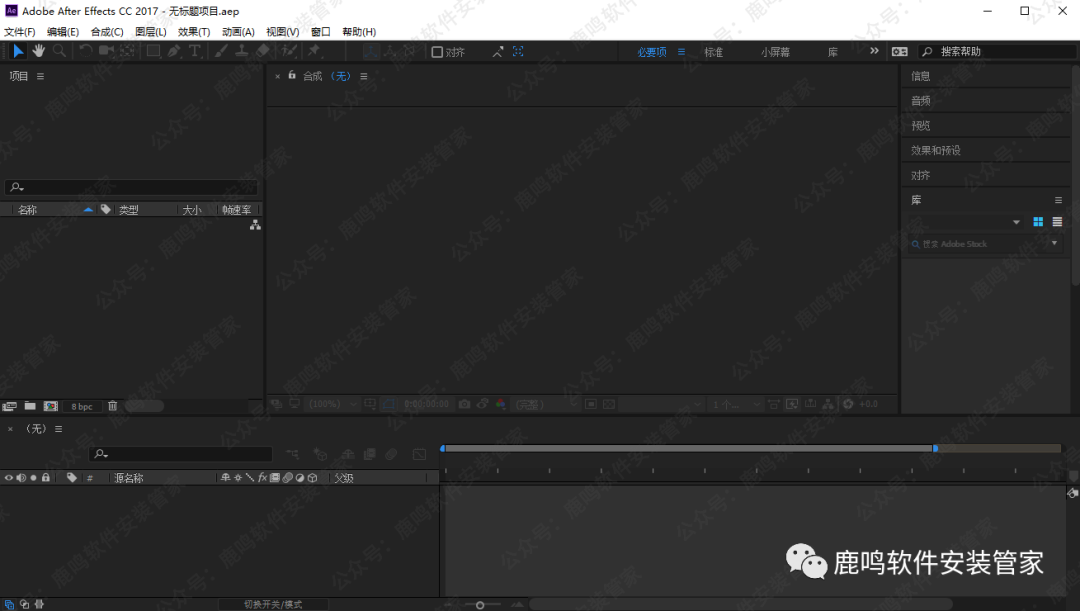Click the timeline zoom slider at bottom
This screenshot has height=611, width=1080.
[x=481, y=604]
